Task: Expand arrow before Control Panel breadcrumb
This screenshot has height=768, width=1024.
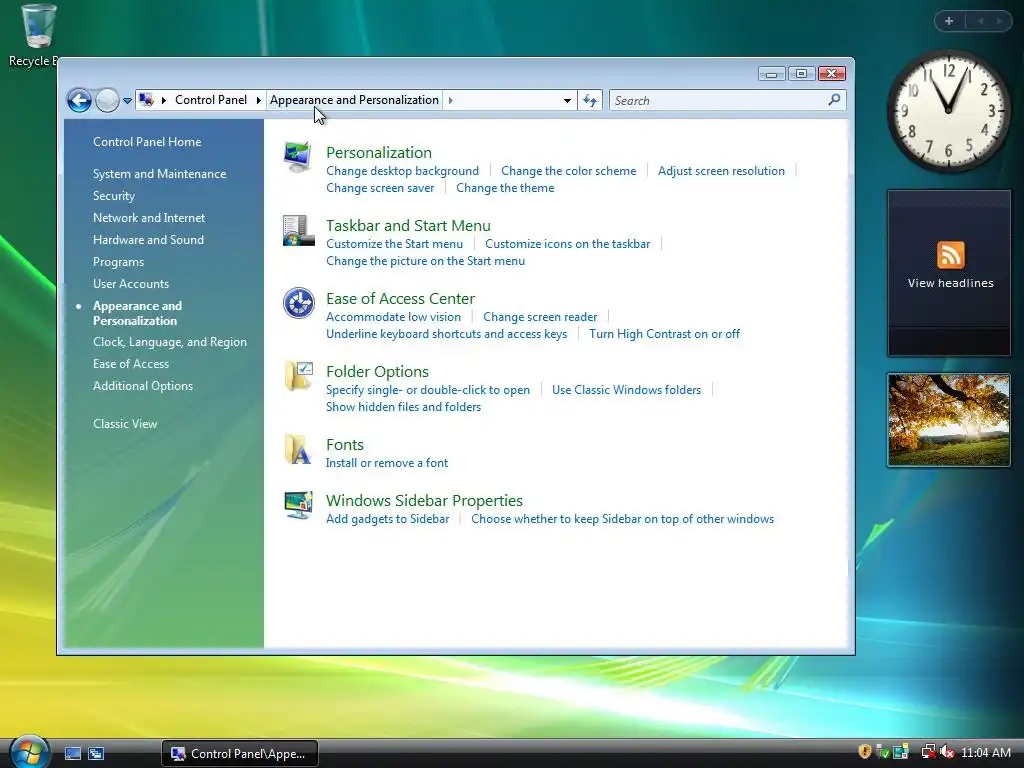Action: click(x=163, y=100)
